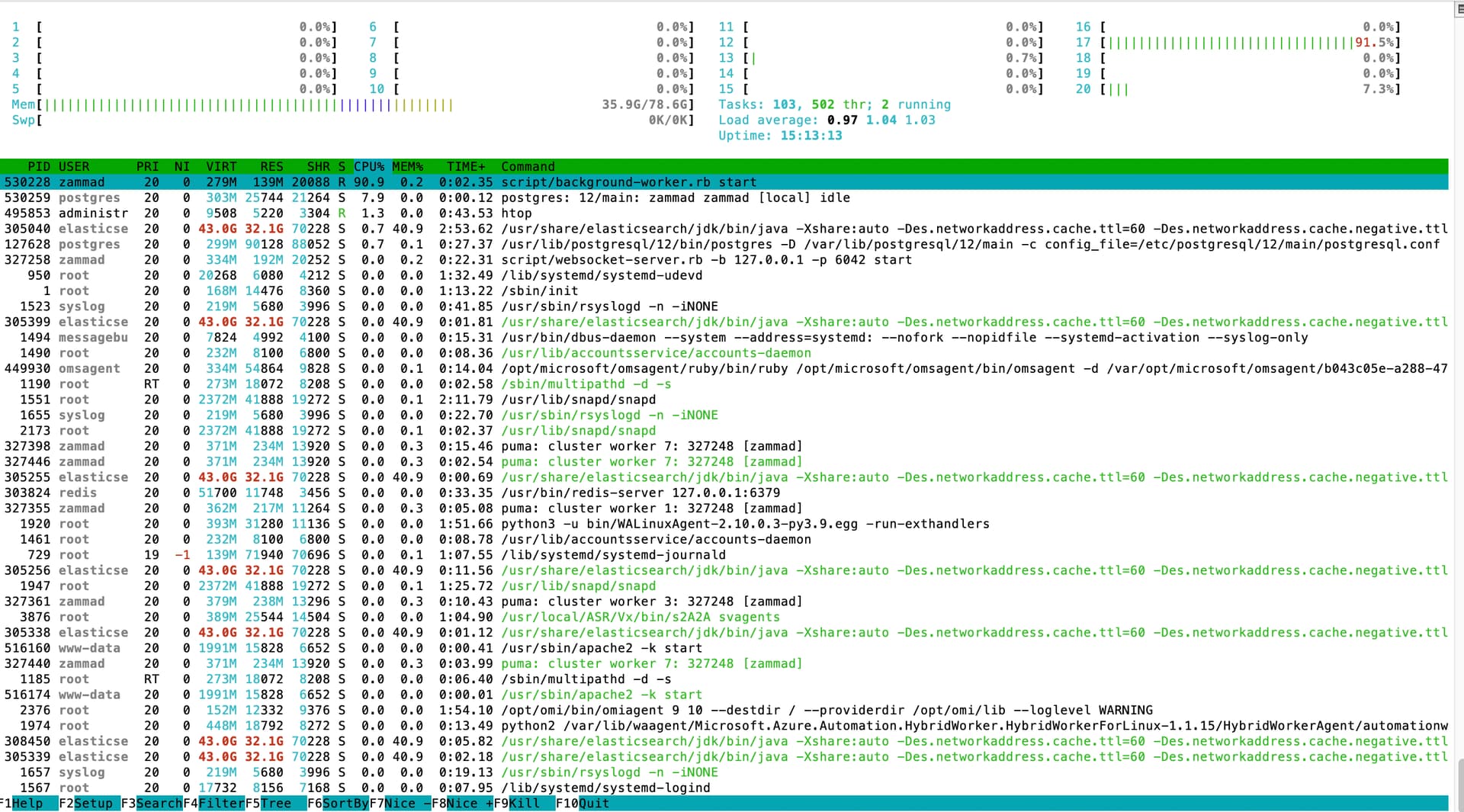Select the omsagent ruby process row

pos(724,368)
